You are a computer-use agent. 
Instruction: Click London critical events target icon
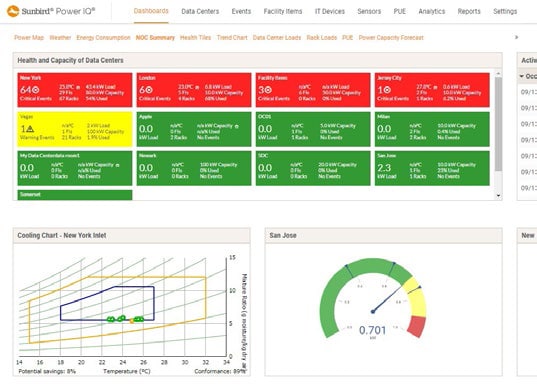click(149, 90)
